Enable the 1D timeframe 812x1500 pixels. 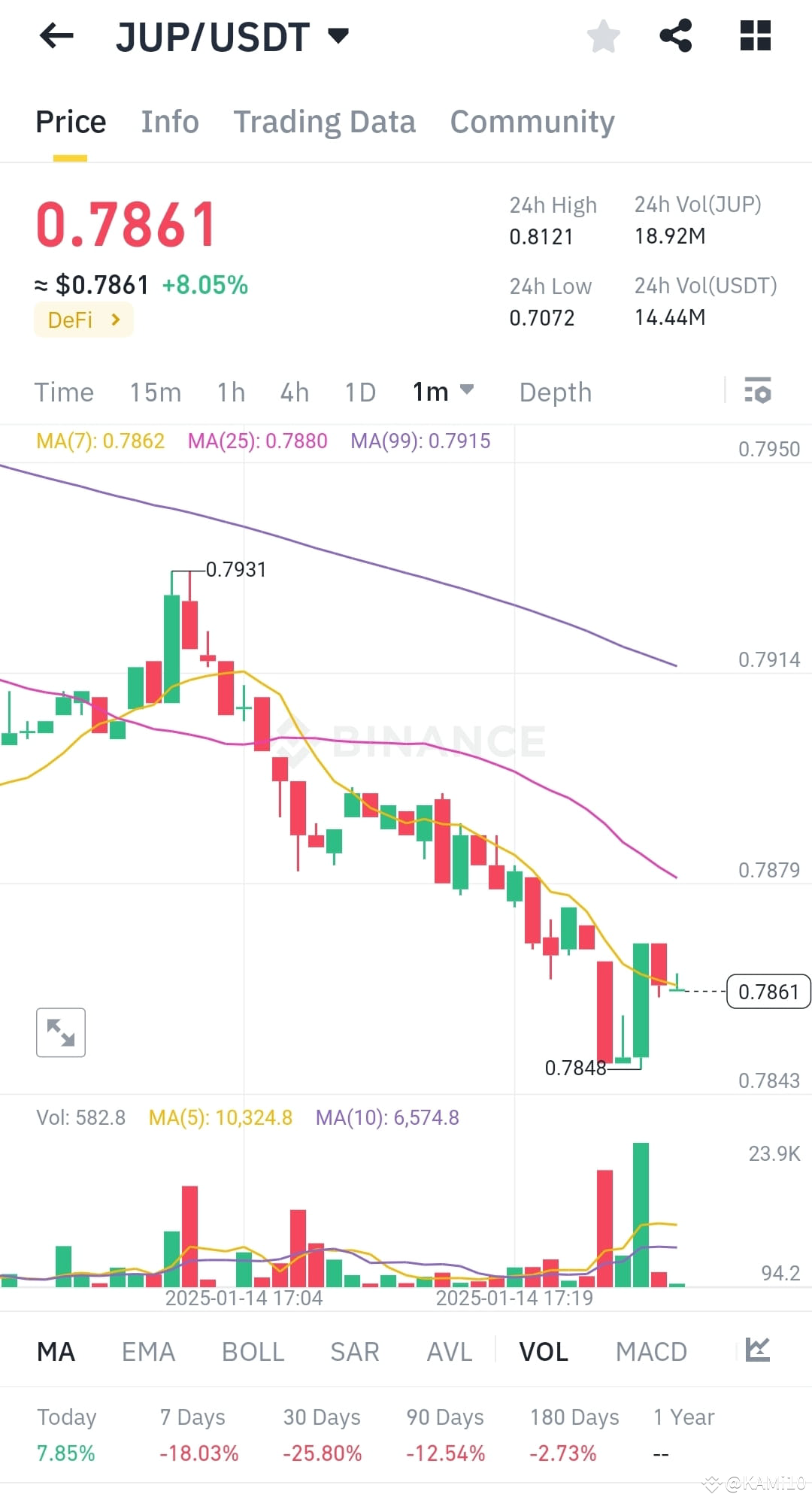(x=359, y=392)
